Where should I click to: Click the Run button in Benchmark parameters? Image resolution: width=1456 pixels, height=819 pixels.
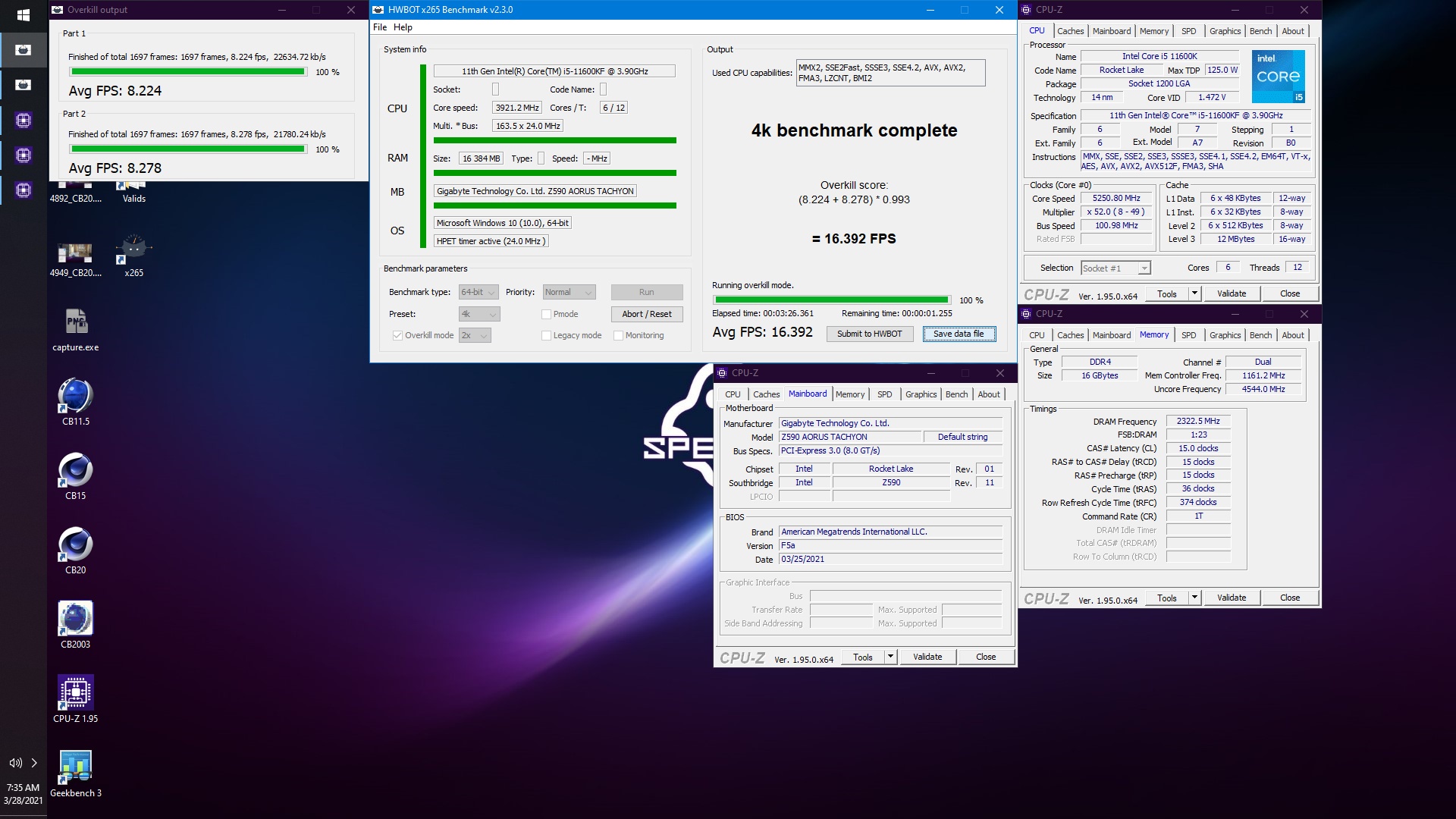point(647,292)
